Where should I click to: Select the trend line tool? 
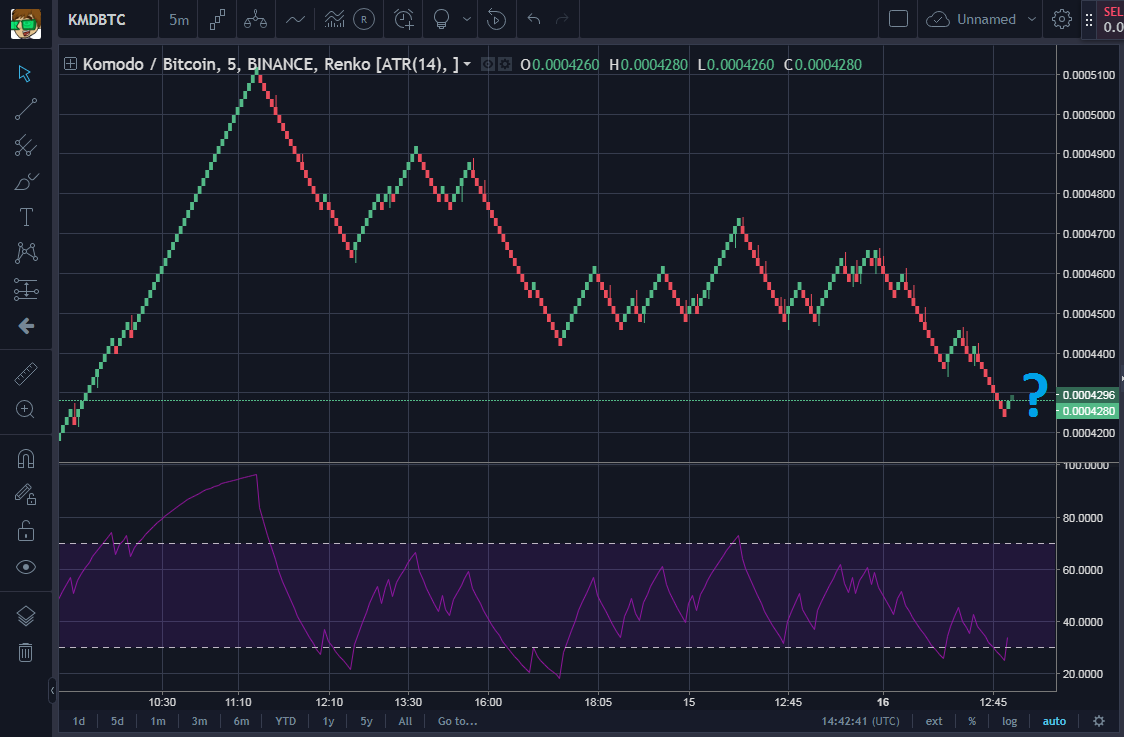[25, 109]
